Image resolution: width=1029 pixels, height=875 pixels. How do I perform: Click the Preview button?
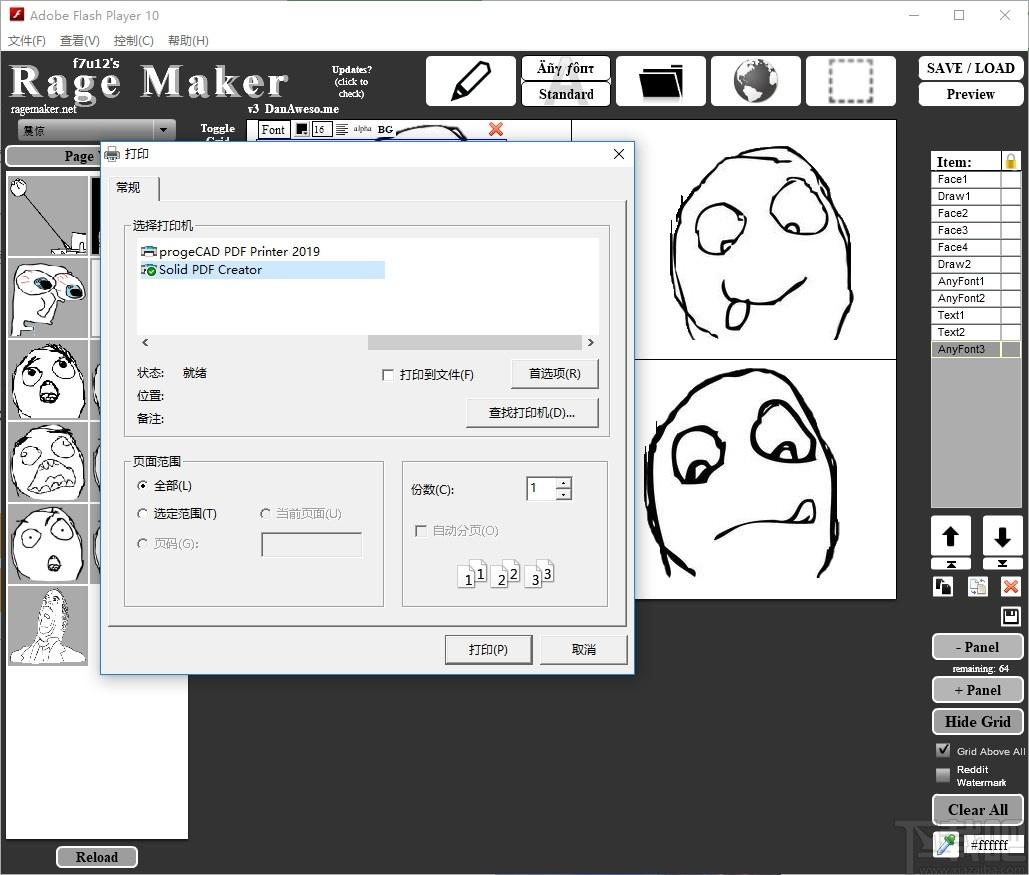click(971, 94)
